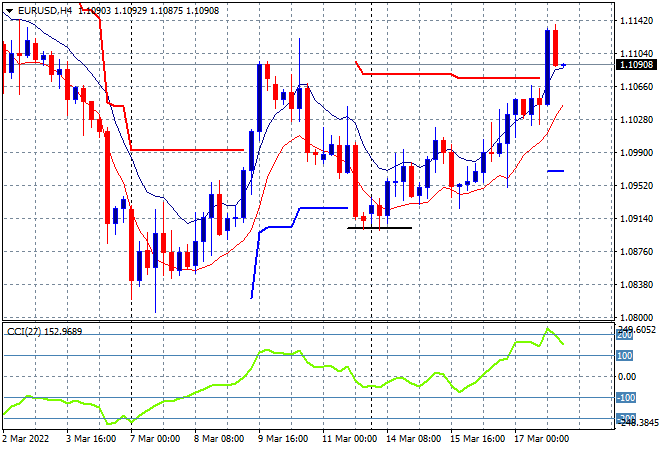Select the current price label 1.10908
The width and height of the screenshot is (660, 450).
[x=636, y=64]
